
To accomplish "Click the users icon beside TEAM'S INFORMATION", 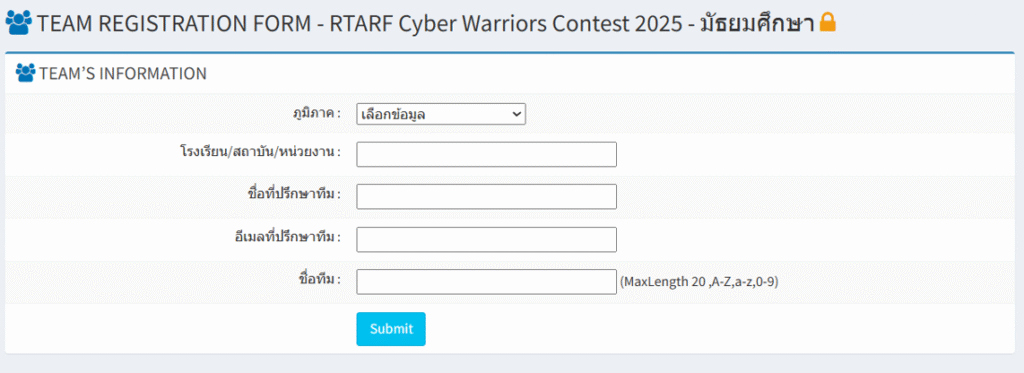I will tap(25, 73).
